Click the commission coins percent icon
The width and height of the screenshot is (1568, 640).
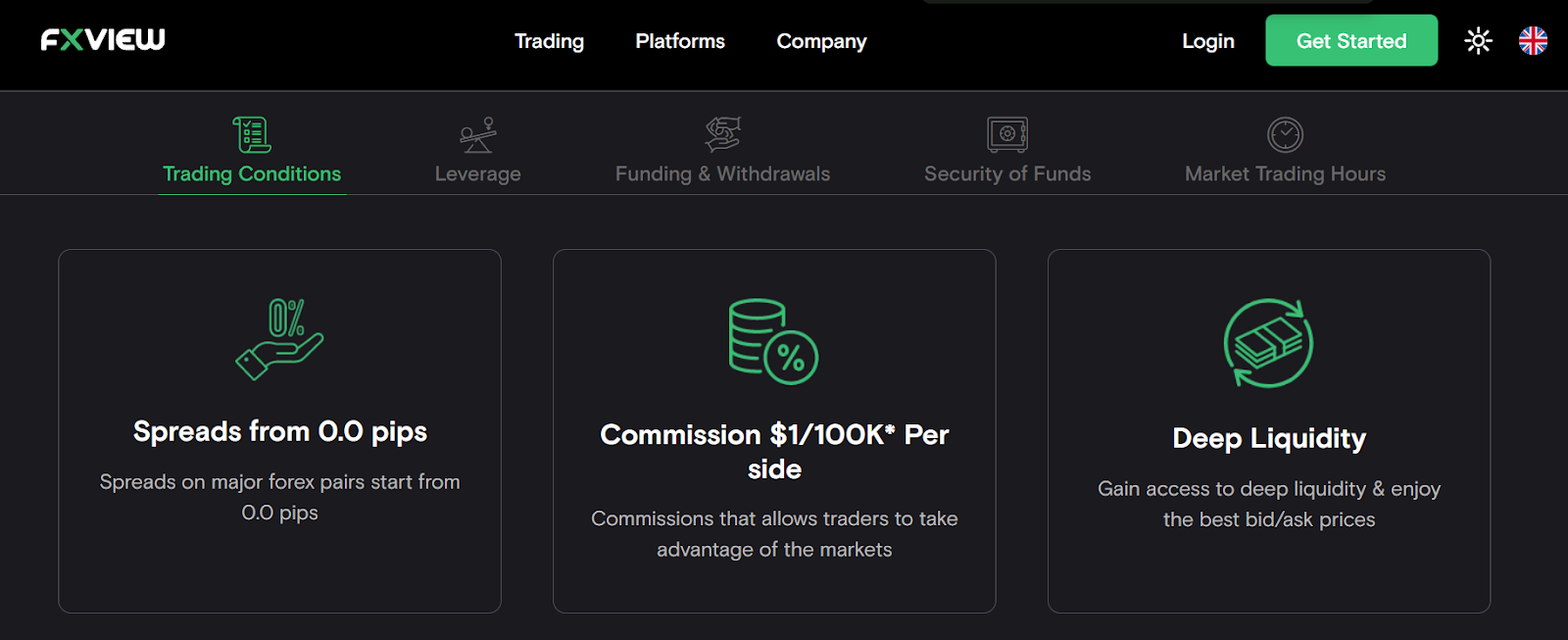click(x=773, y=341)
